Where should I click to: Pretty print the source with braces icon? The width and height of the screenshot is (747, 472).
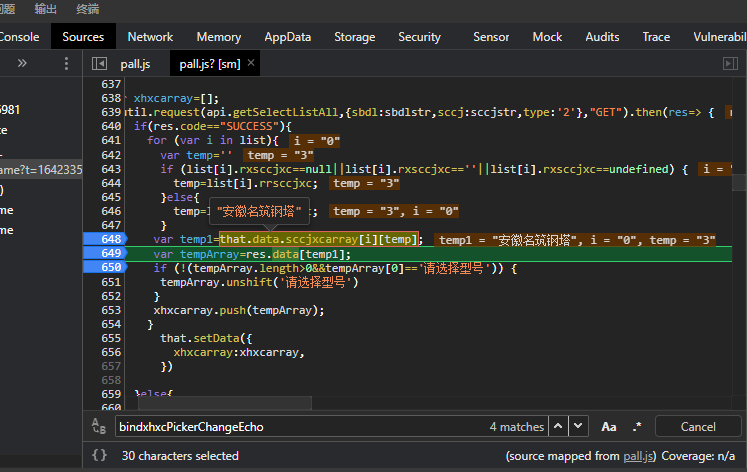(x=99, y=455)
